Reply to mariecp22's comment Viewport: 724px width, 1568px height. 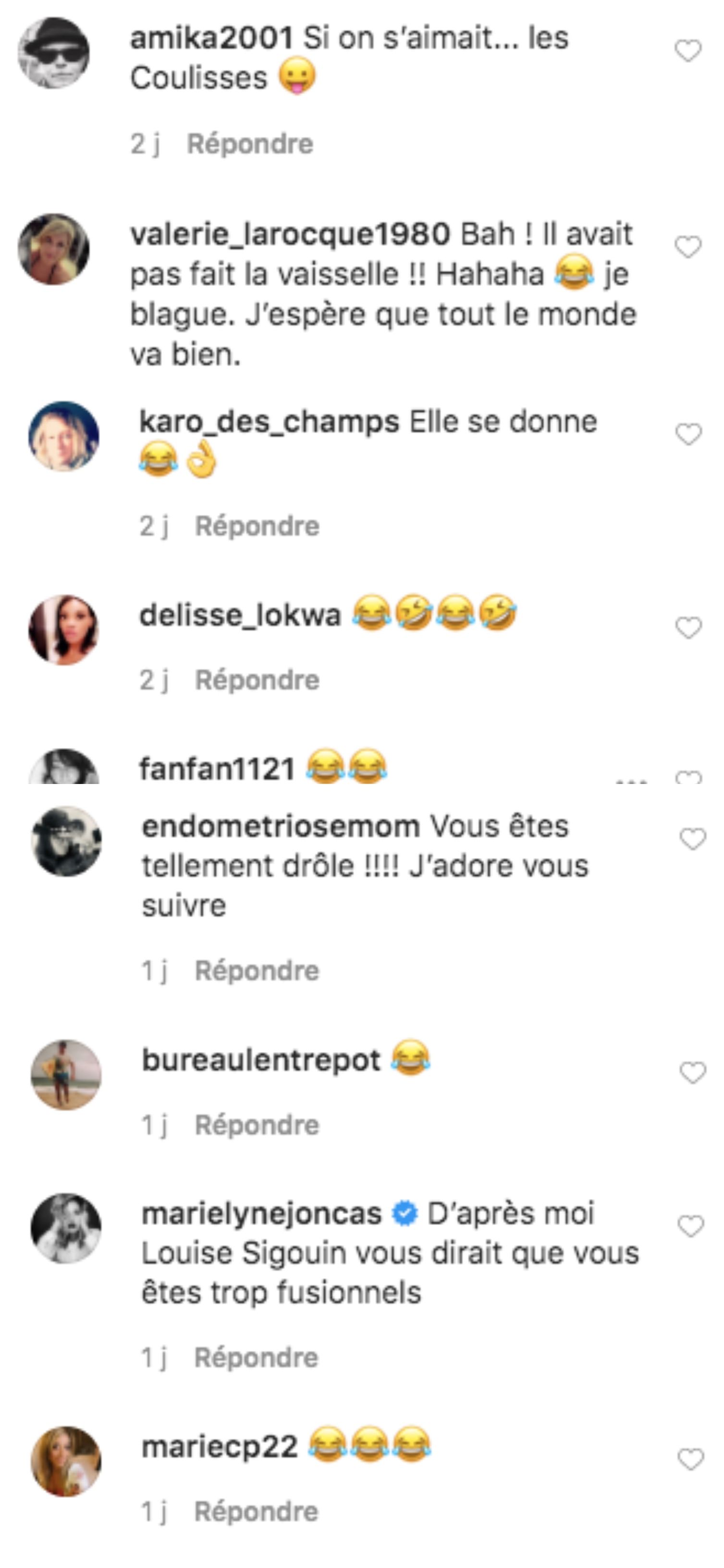coord(257,1512)
